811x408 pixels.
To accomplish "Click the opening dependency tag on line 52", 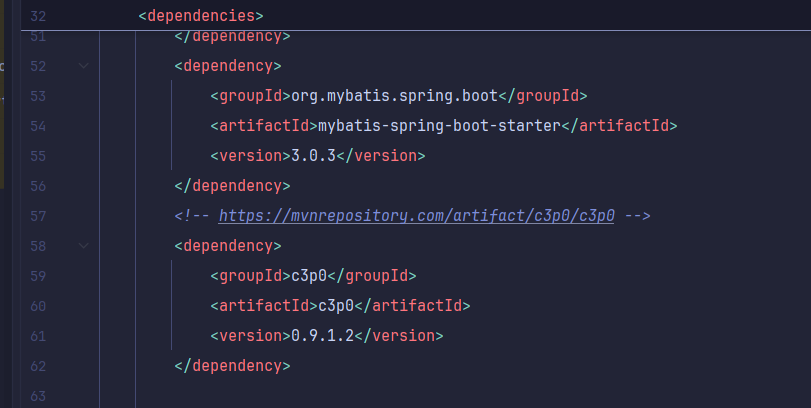I will click(x=228, y=66).
